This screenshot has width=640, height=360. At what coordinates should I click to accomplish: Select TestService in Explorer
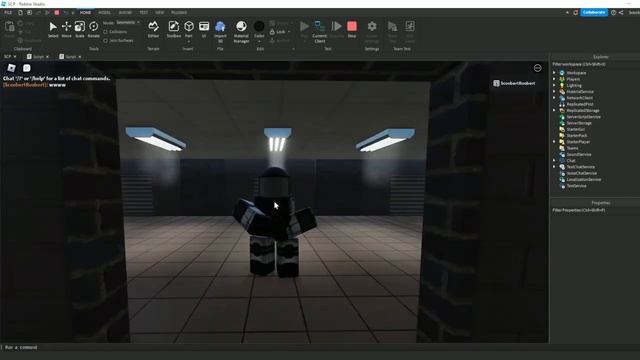tap(576, 186)
